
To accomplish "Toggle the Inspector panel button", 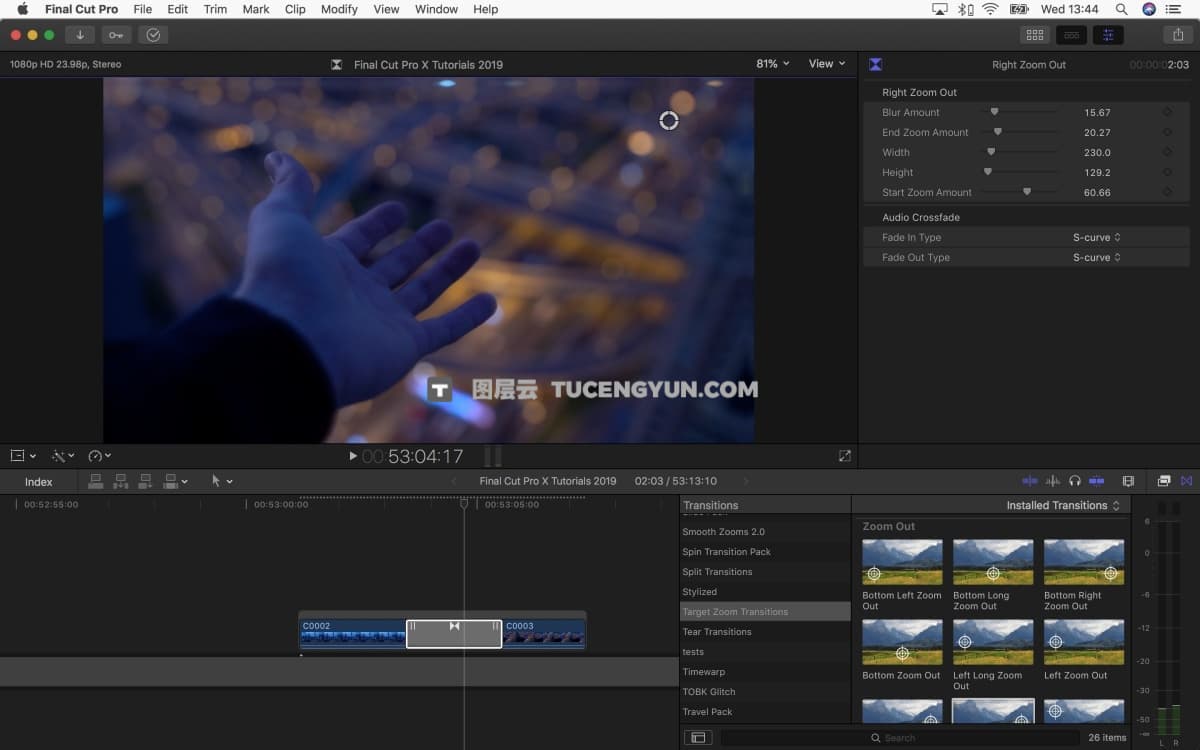I will [x=1107, y=35].
